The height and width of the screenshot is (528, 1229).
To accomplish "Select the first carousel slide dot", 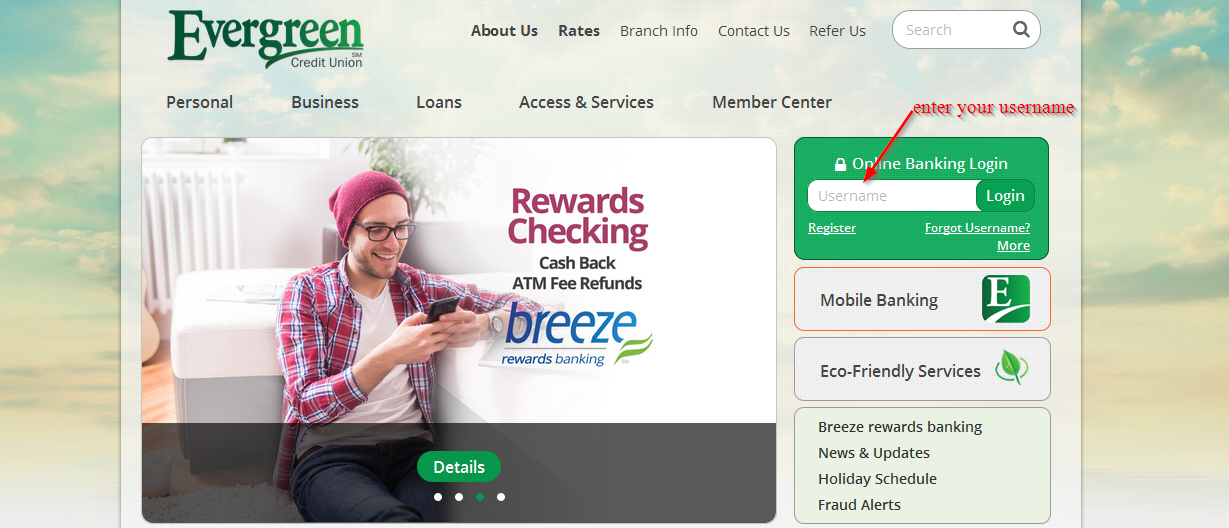I will pos(437,496).
